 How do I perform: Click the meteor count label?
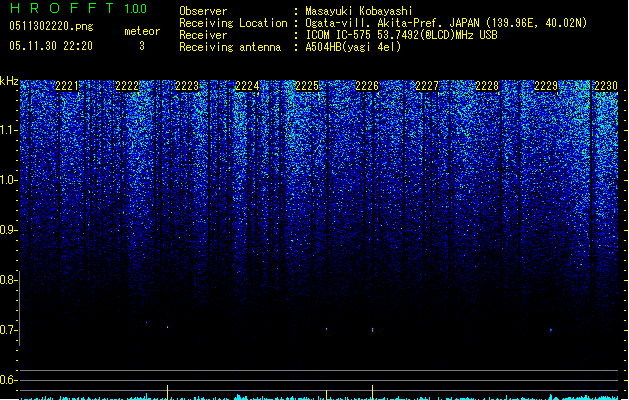[142, 31]
